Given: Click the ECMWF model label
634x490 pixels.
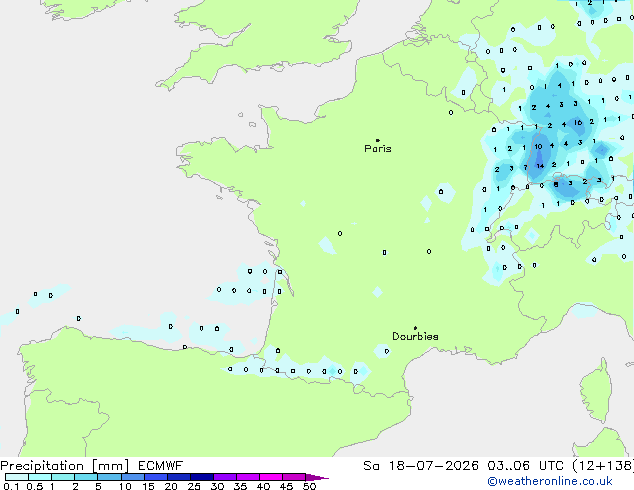Looking at the screenshot, I should pyautogui.click(x=161, y=466).
